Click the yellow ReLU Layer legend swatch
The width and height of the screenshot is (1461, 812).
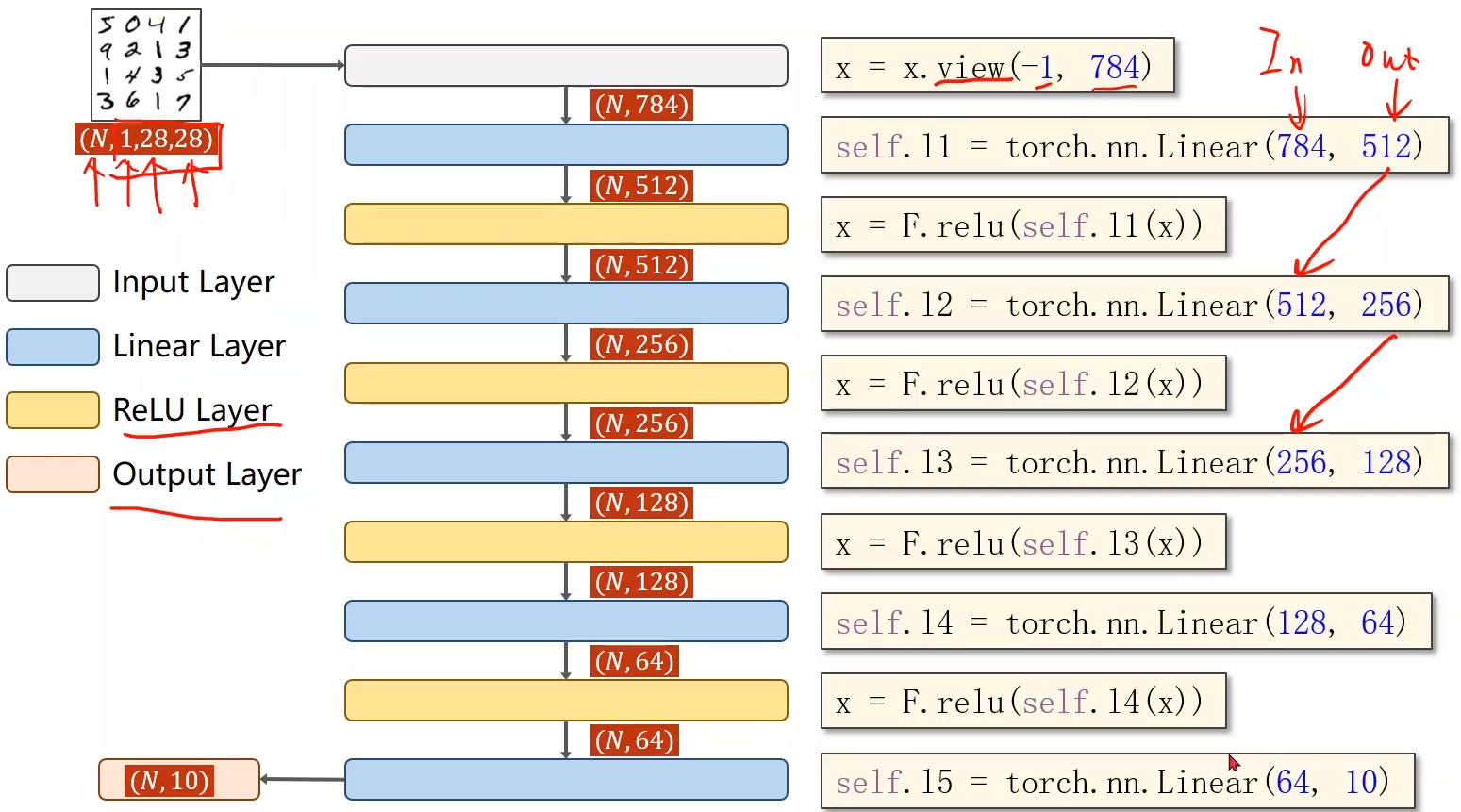(53, 410)
